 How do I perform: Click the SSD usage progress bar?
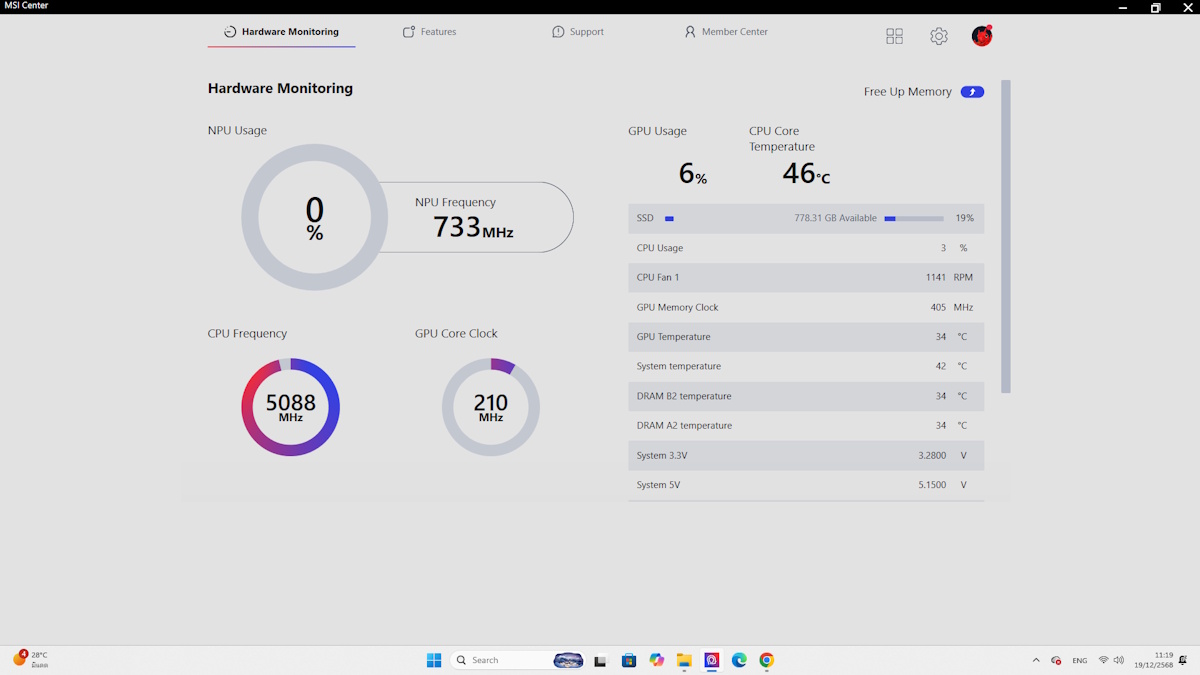click(x=913, y=218)
